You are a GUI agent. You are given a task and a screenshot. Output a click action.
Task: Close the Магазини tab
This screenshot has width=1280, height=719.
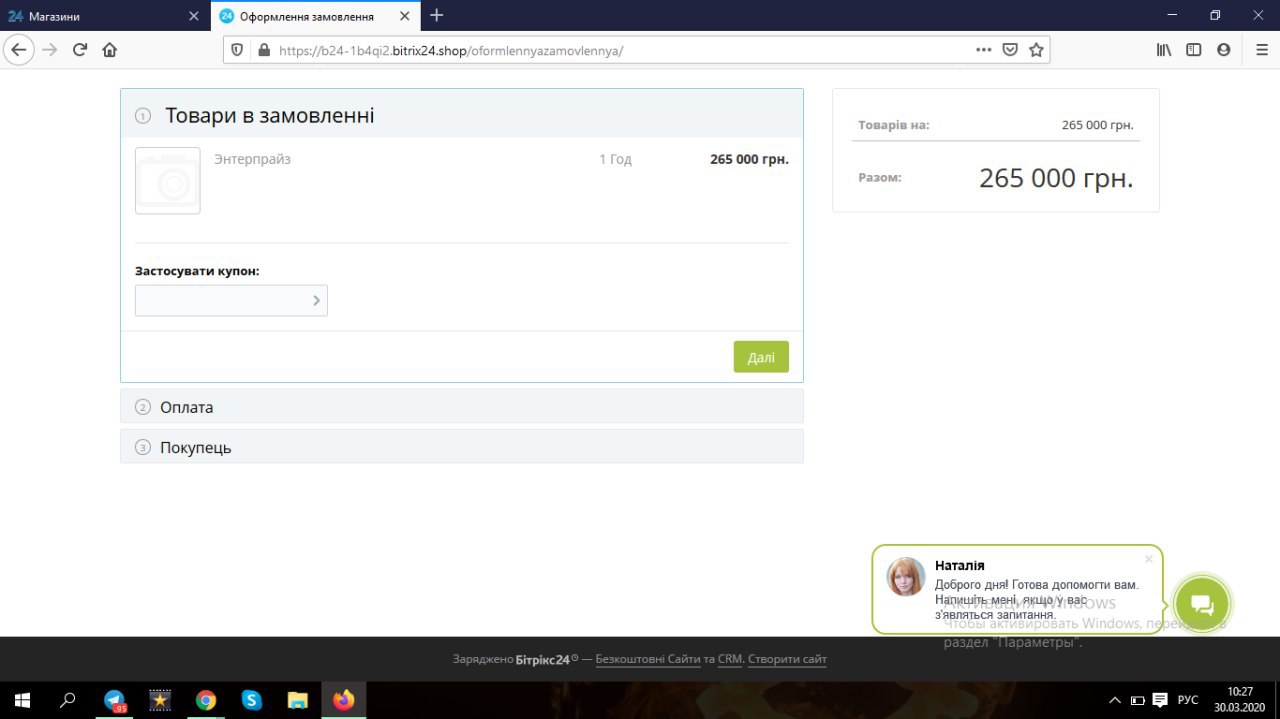(x=194, y=16)
